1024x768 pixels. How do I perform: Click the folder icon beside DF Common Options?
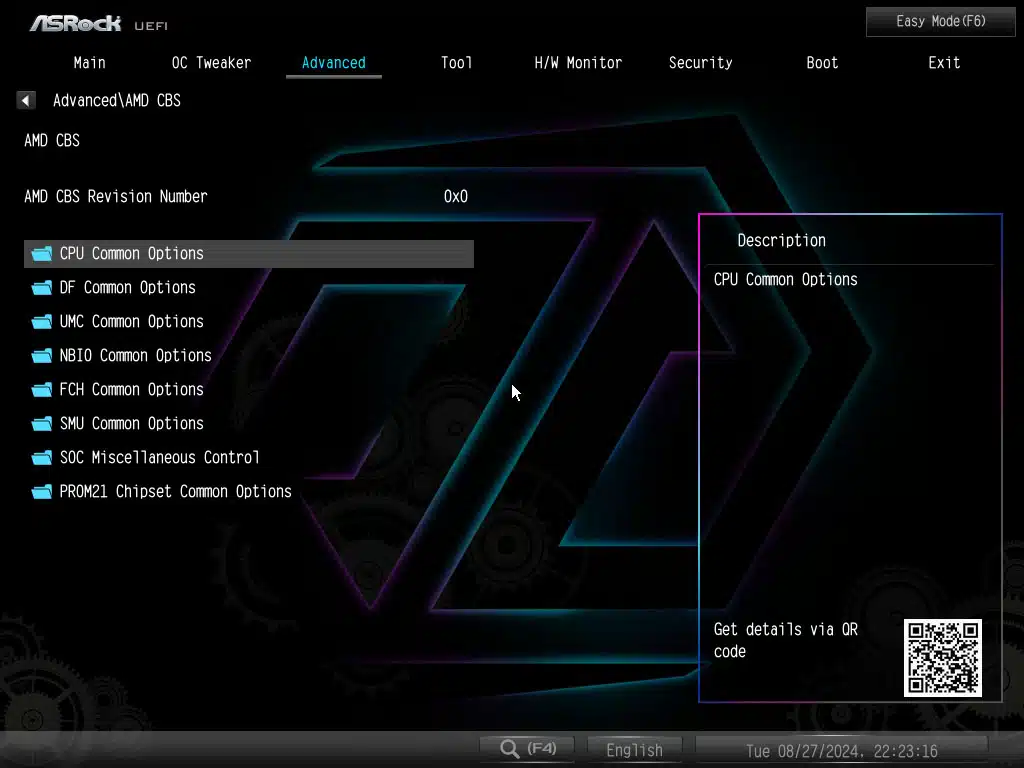(x=41, y=288)
